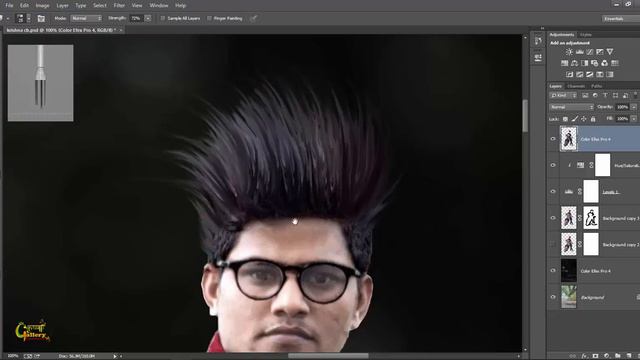Switch to the Paths tab
The height and width of the screenshot is (360, 640).
click(x=597, y=86)
